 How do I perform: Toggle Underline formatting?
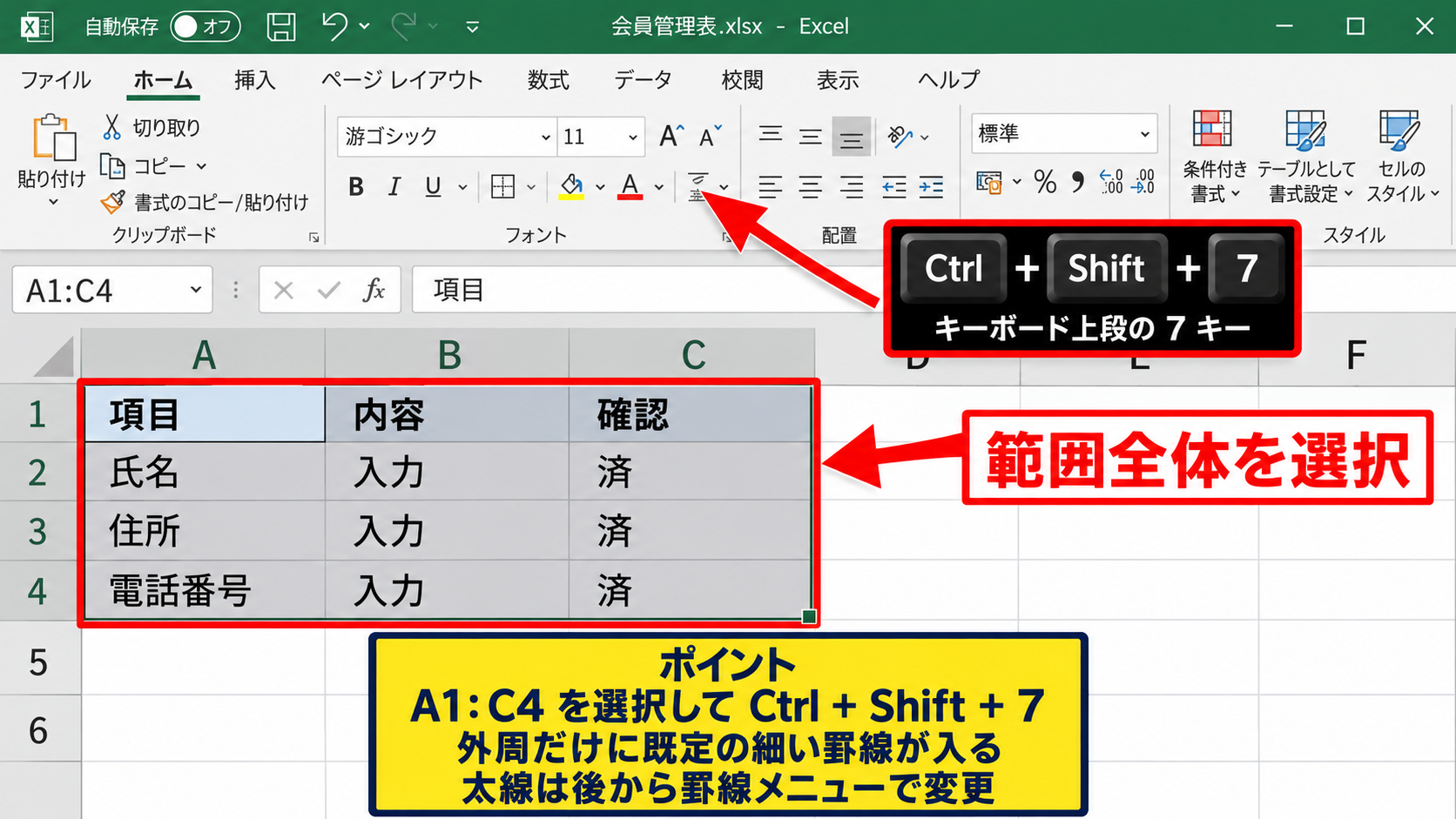433,186
